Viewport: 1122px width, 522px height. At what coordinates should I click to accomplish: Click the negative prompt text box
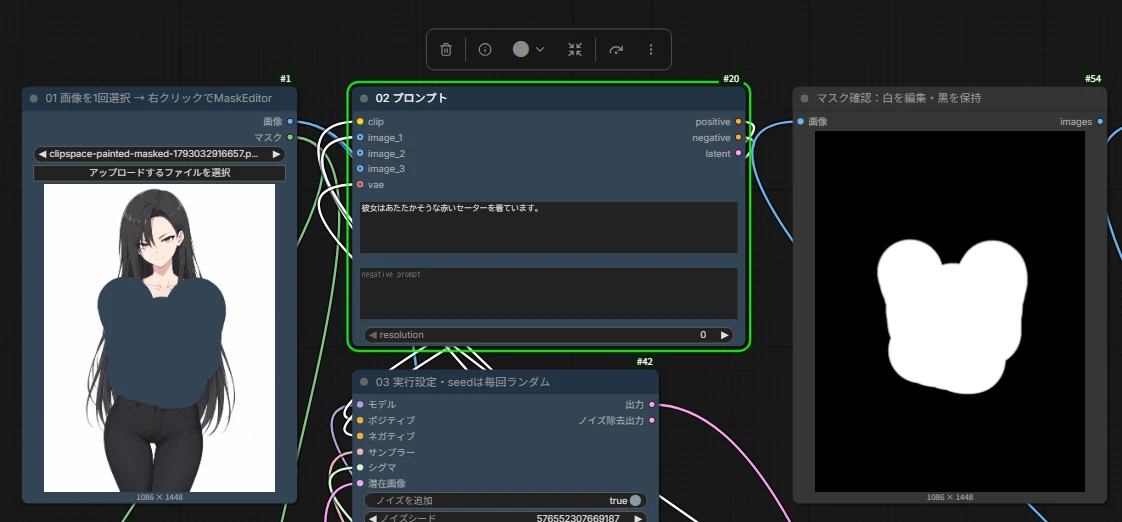548,293
